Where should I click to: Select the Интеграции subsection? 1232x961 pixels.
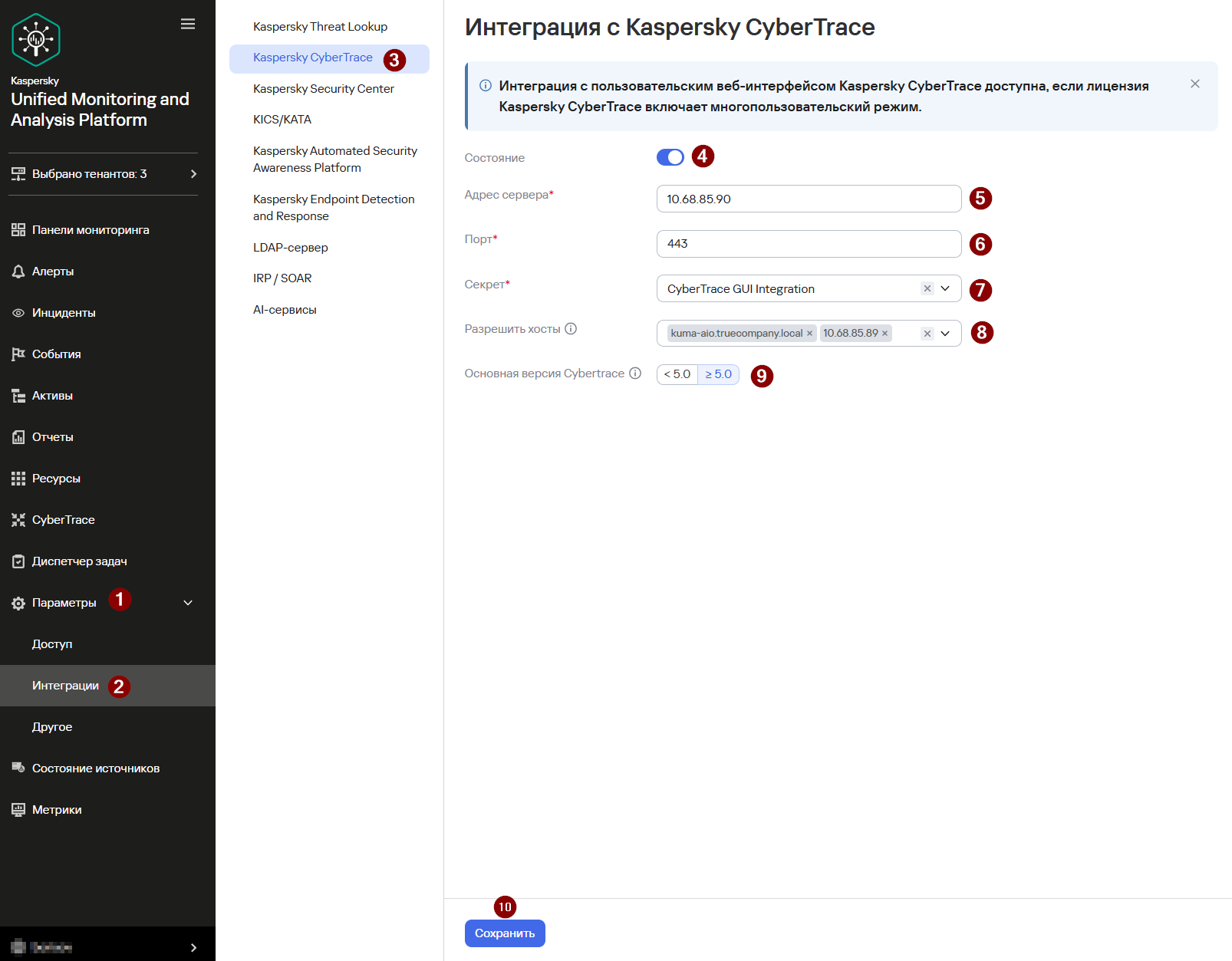107,686
